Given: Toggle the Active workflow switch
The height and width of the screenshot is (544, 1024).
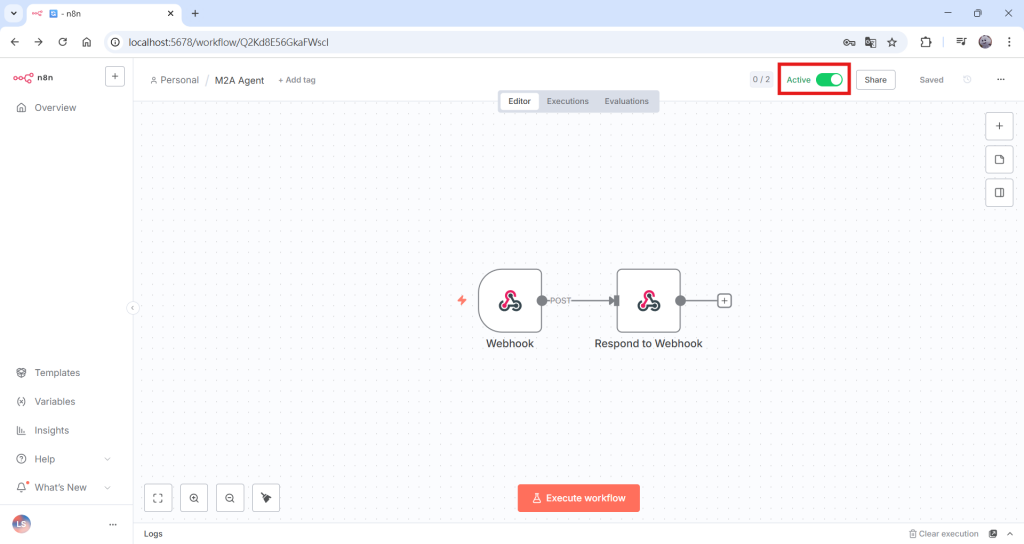Looking at the screenshot, I should point(829,80).
